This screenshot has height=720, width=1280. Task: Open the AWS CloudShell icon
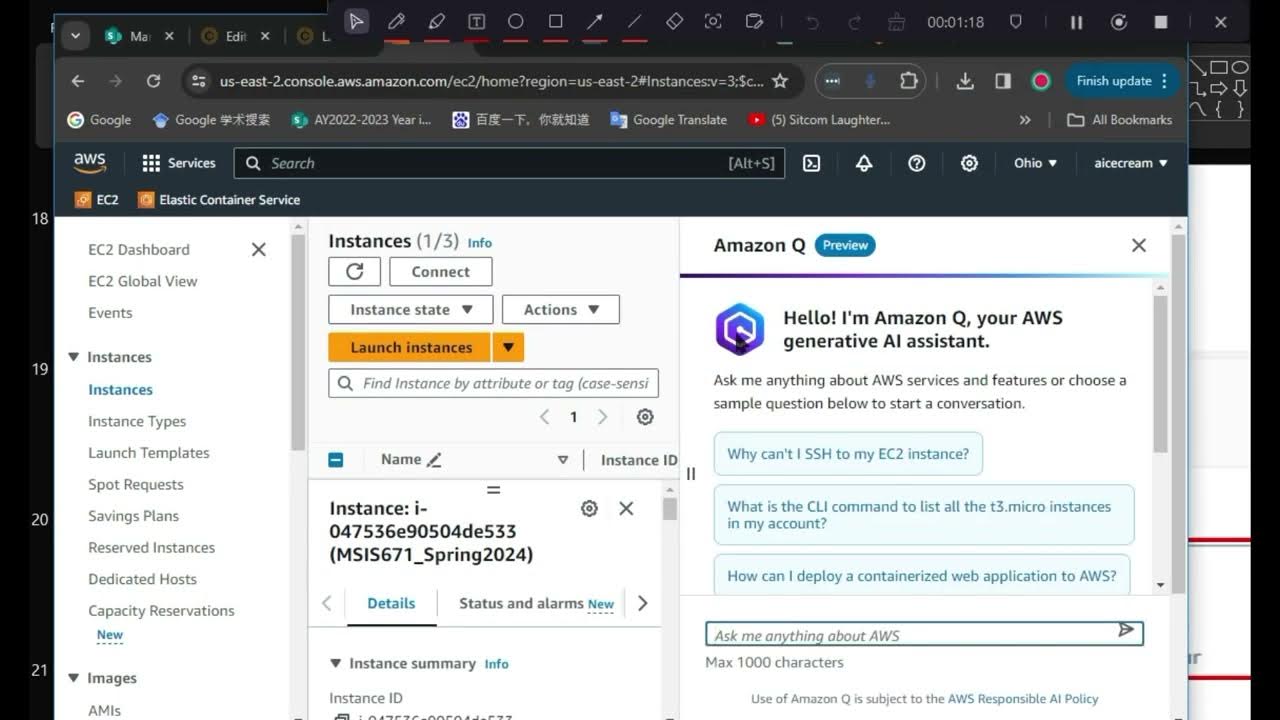coord(812,163)
